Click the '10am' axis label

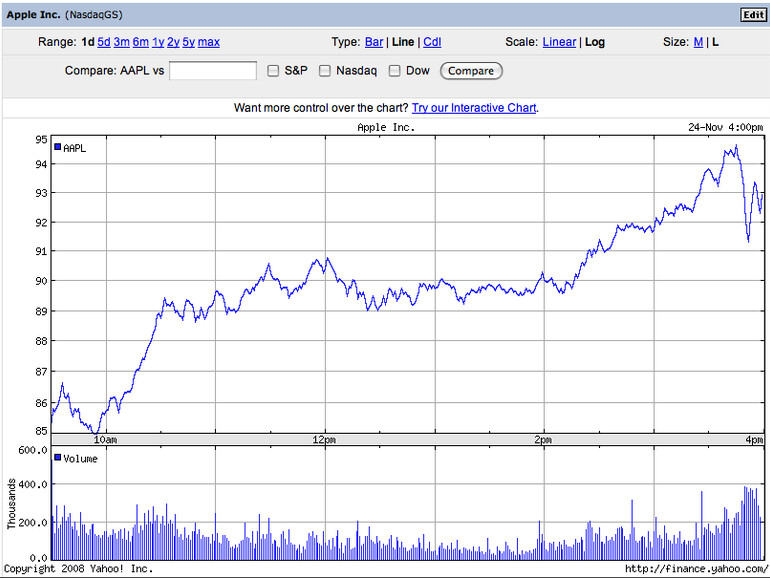(105, 440)
